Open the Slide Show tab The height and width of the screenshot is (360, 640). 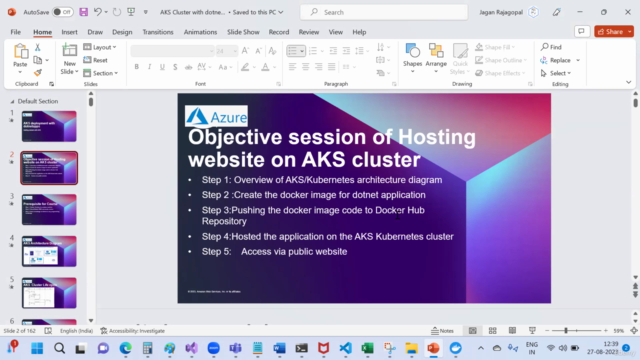tap(243, 32)
